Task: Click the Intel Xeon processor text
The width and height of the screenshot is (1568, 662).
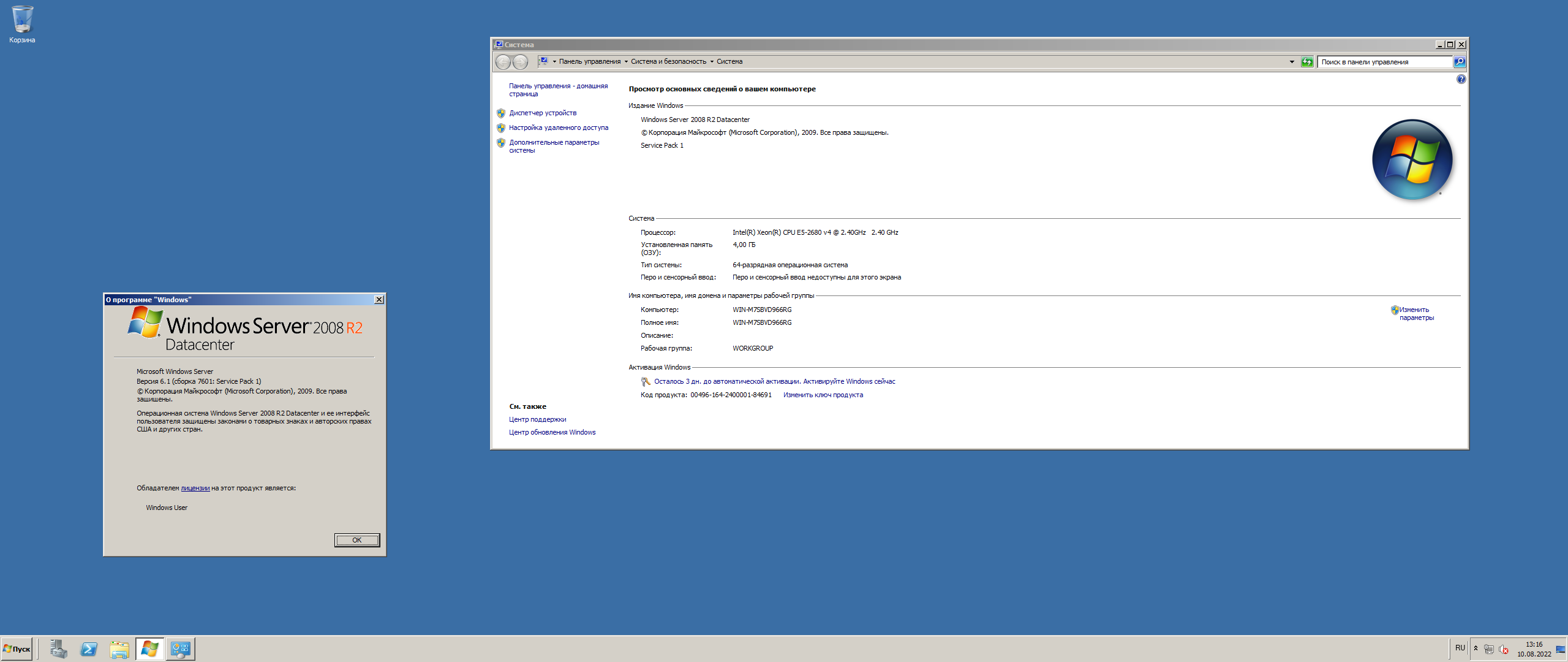Action: coord(815,233)
